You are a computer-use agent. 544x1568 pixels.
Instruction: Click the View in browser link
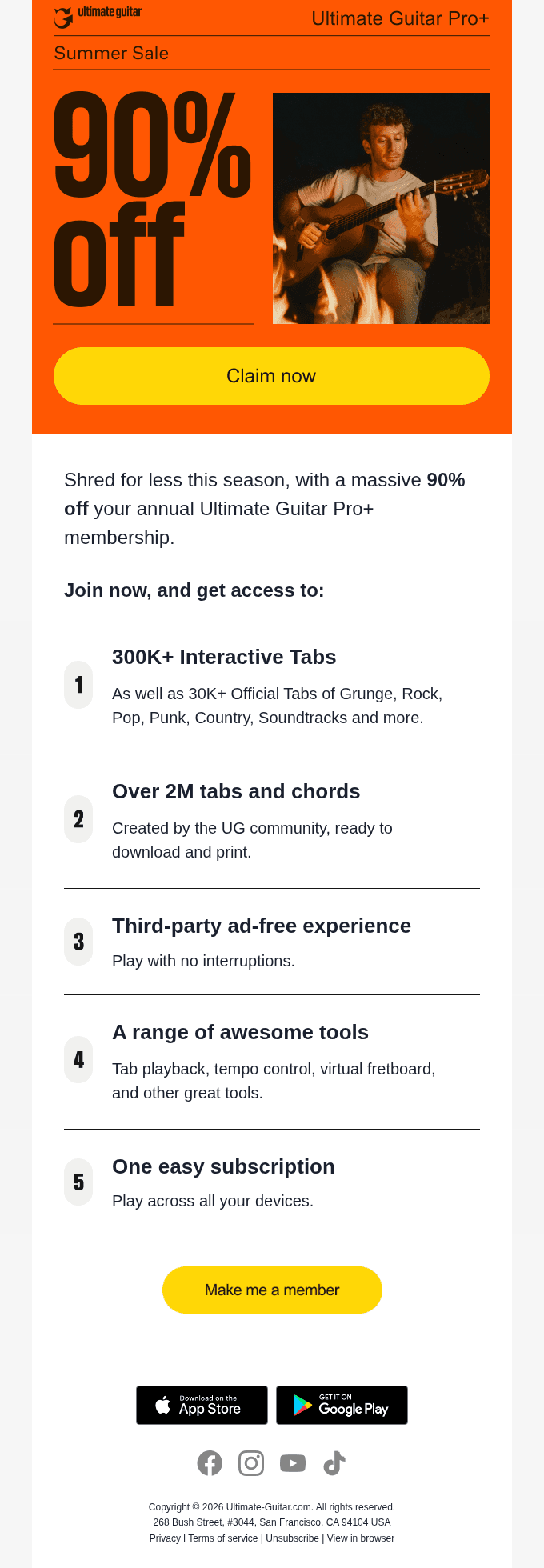[361, 1538]
